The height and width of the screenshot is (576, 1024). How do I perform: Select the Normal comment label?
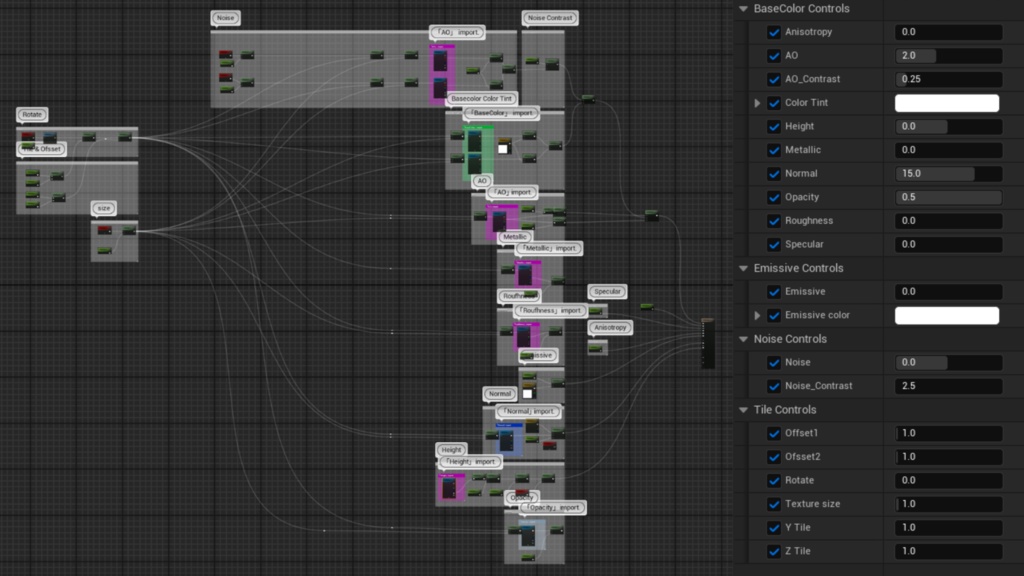pos(500,394)
